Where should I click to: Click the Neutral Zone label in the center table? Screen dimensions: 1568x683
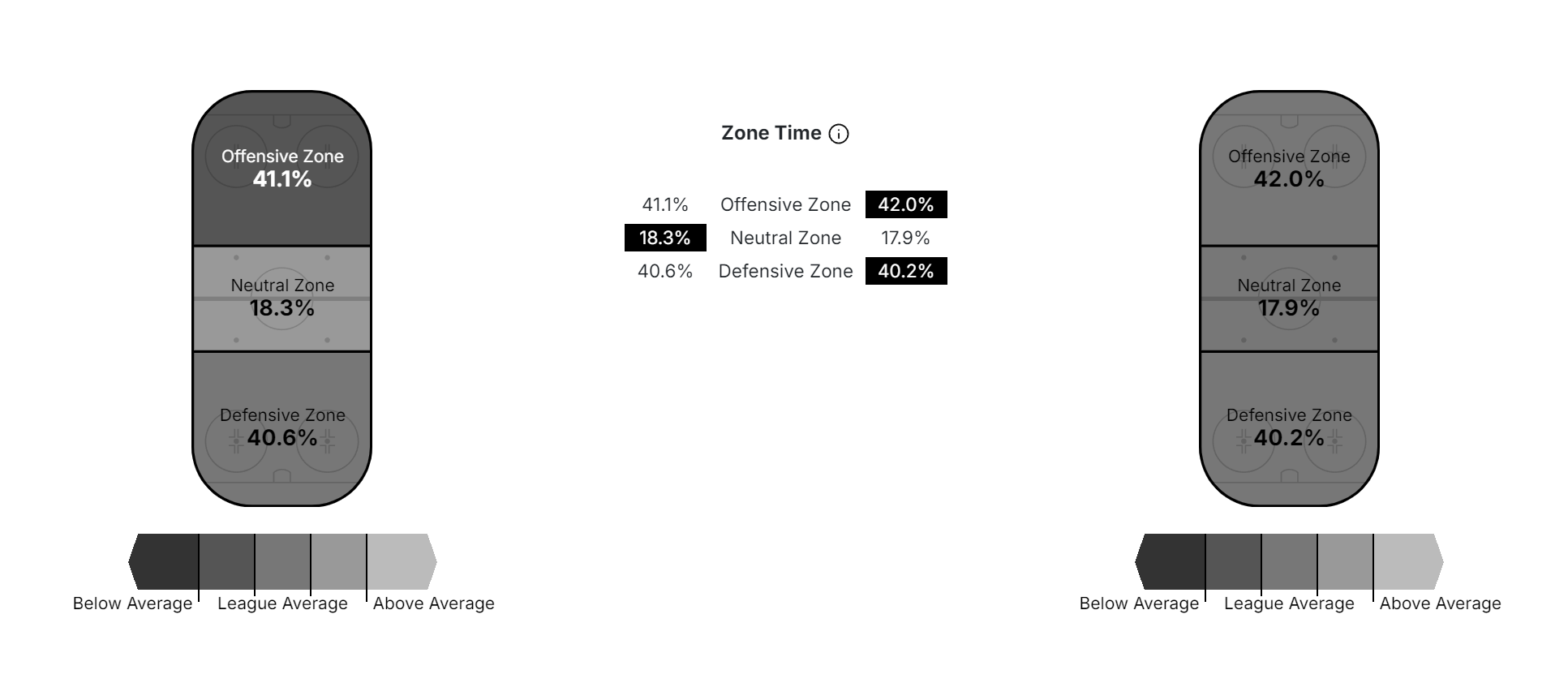pos(785,238)
